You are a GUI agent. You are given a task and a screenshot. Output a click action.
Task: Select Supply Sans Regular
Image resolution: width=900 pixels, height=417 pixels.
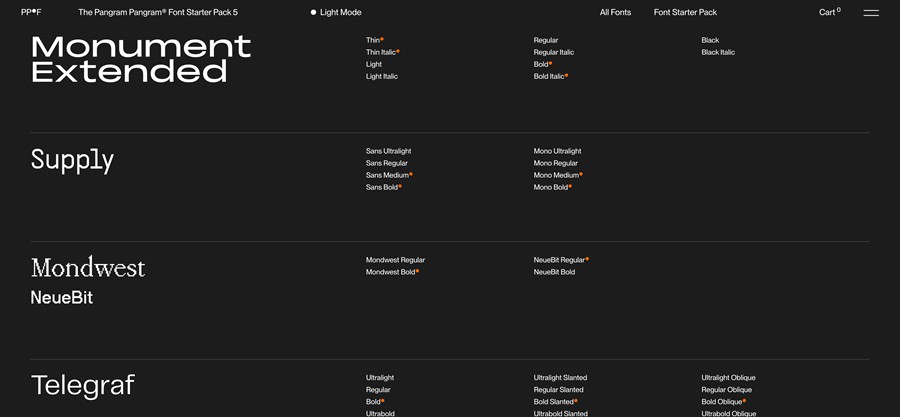(x=387, y=163)
